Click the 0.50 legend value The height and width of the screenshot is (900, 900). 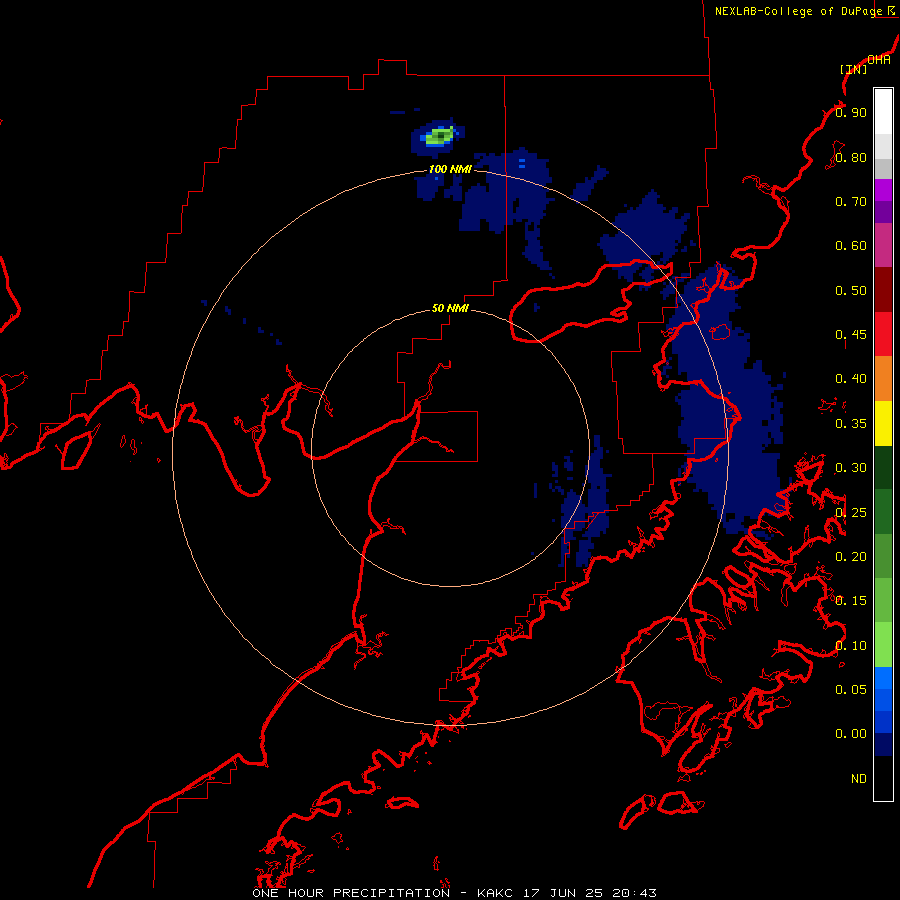pyautogui.click(x=851, y=290)
